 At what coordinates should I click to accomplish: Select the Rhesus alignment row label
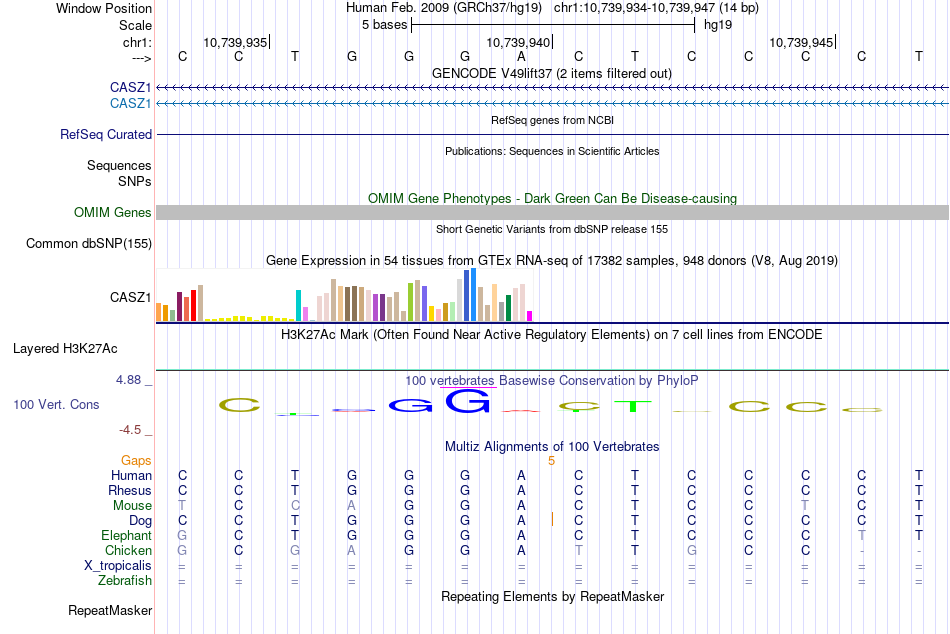(130, 490)
